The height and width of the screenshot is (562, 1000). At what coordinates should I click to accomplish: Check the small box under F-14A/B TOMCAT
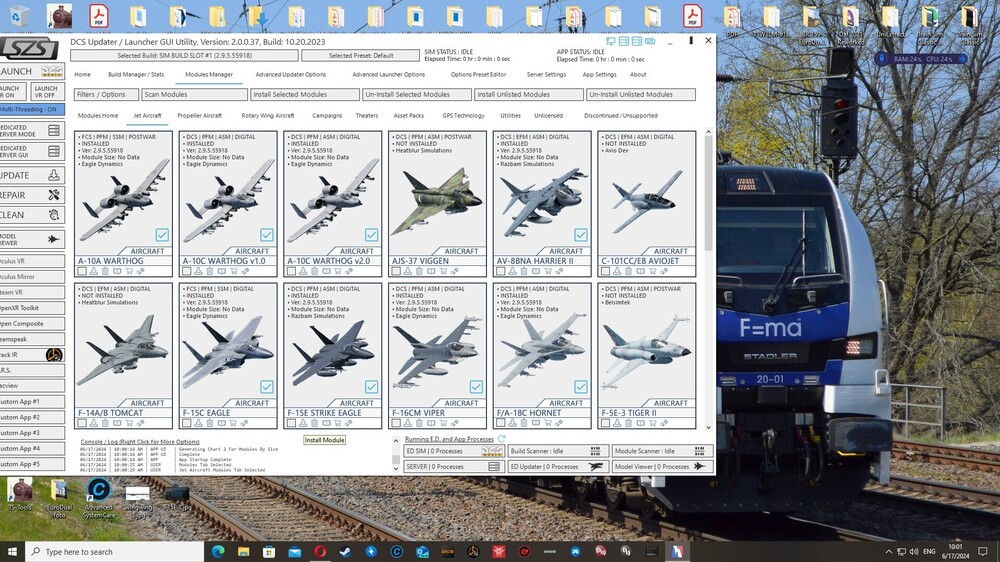(x=82, y=423)
